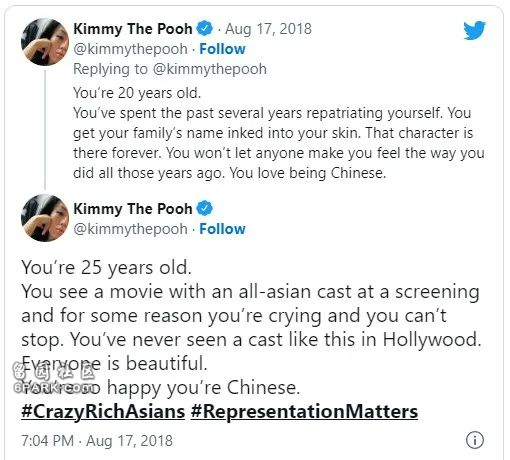
Task: Open the second tweet's profile avatar
Action: coord(45,218)
